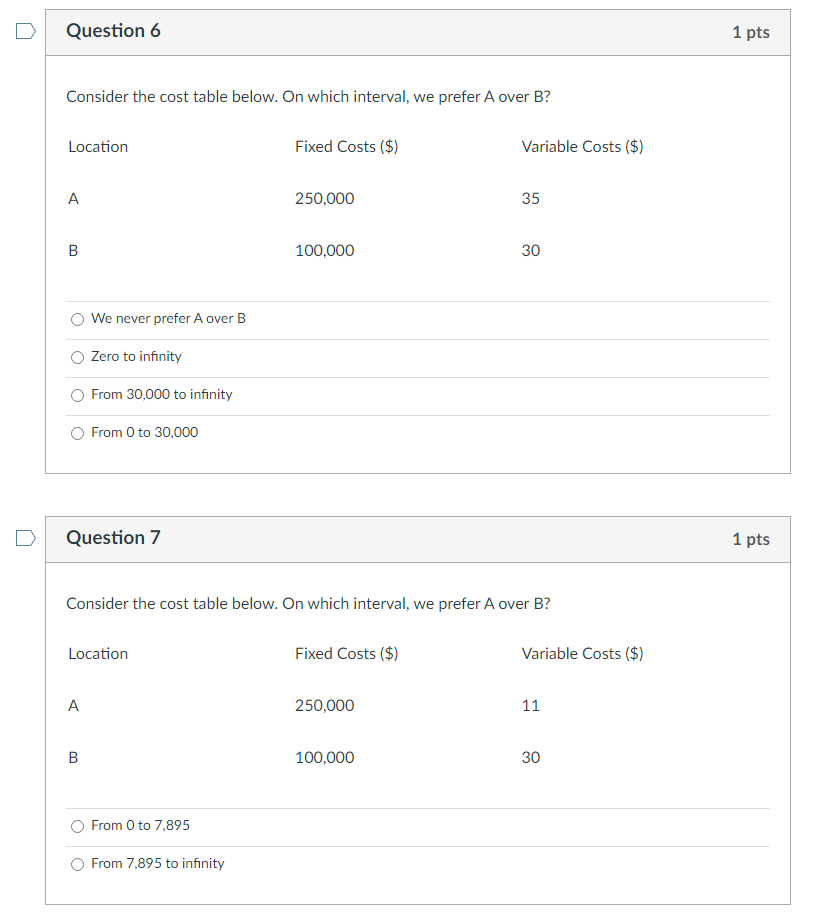Click the flag icon beside Question 7
The height and width of the screenshot is (922, 830).
point(24,537)
